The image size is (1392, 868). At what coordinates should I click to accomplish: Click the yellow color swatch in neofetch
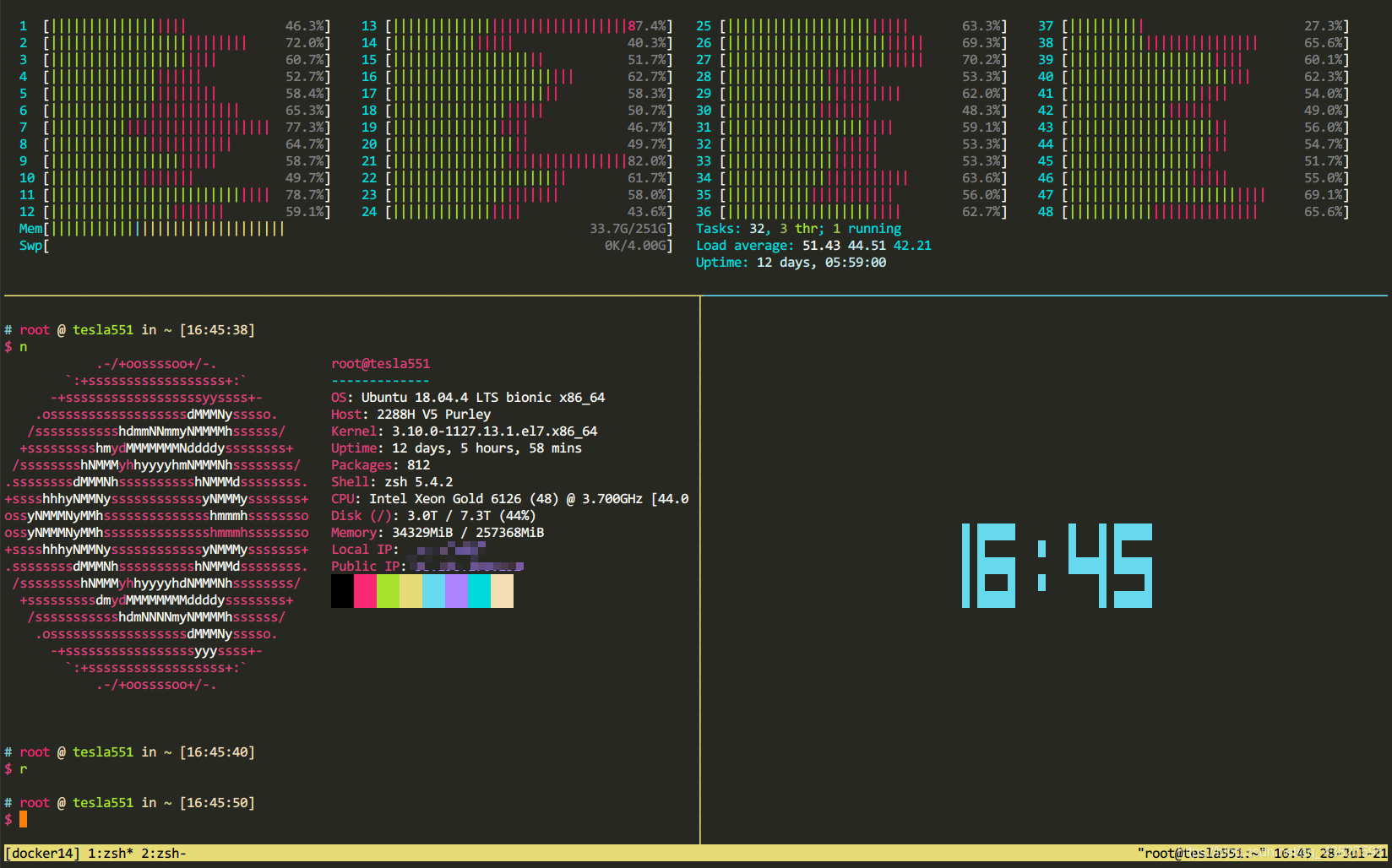point(411,591)
